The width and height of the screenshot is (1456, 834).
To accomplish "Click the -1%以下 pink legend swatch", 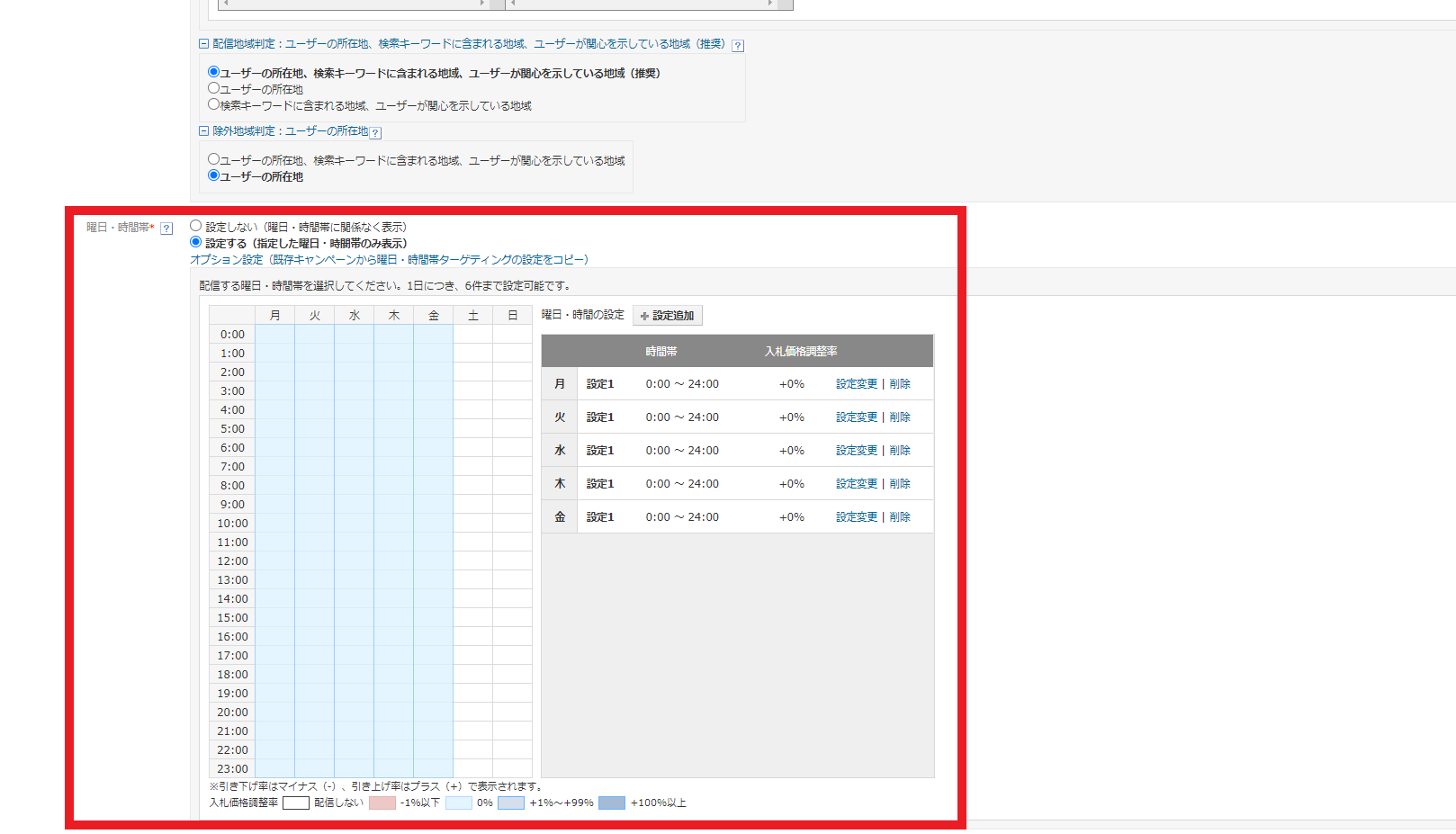I will point(382,803).
